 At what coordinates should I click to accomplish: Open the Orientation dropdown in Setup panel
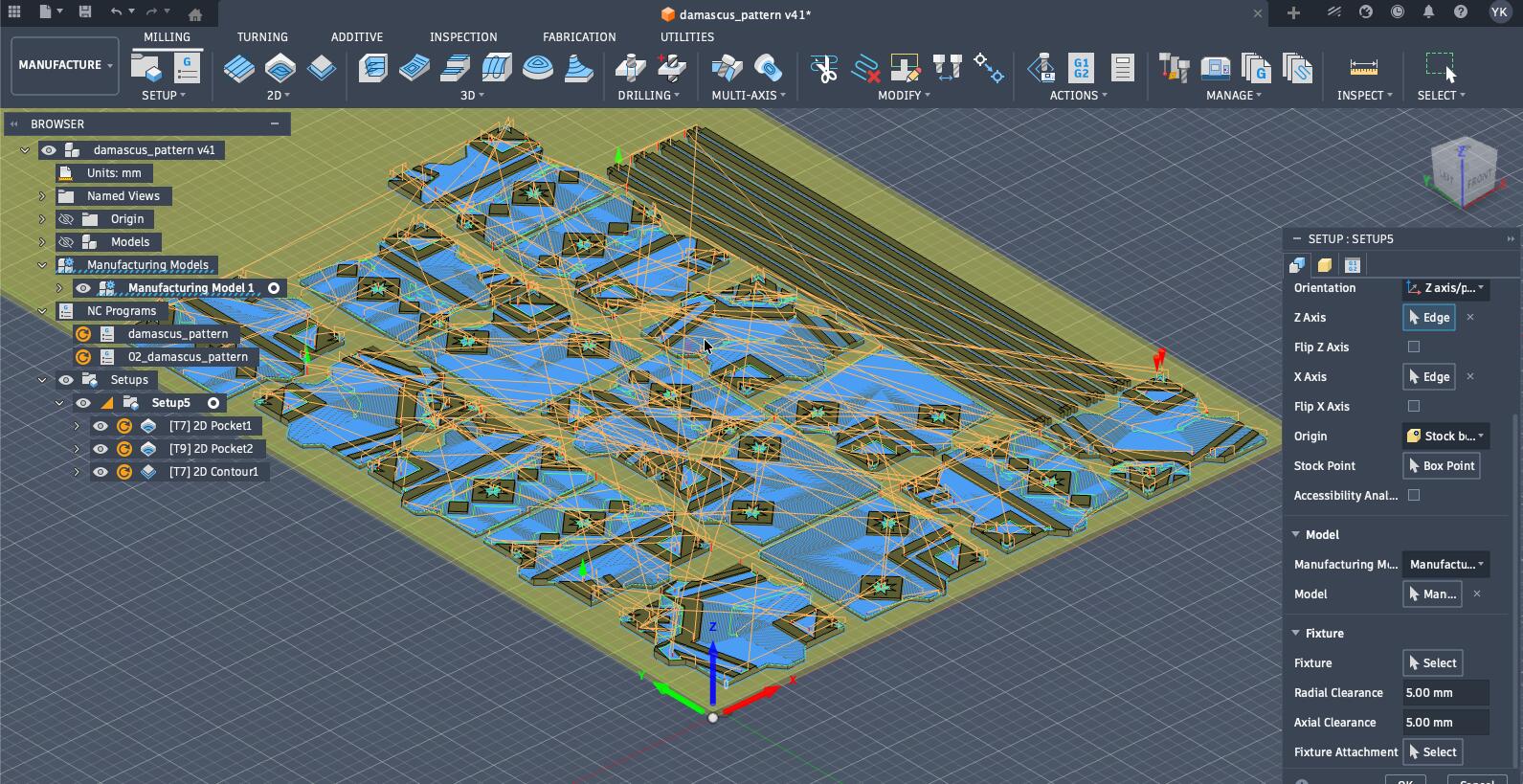1445,288
